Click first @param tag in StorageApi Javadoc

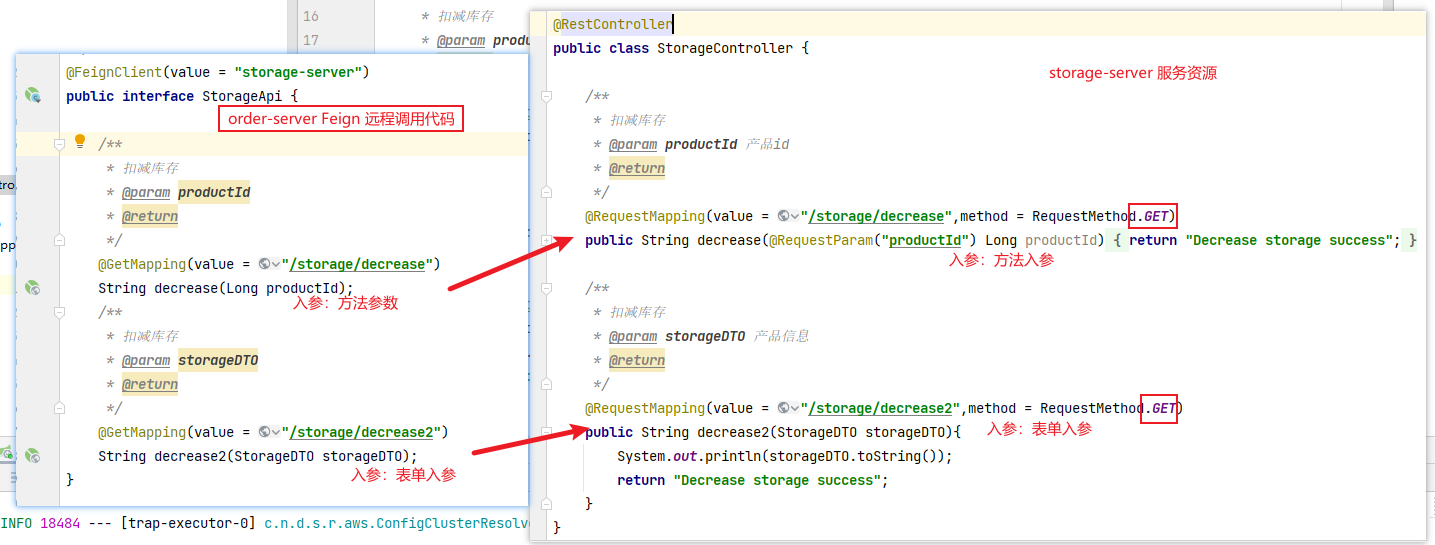click(146, 192)
